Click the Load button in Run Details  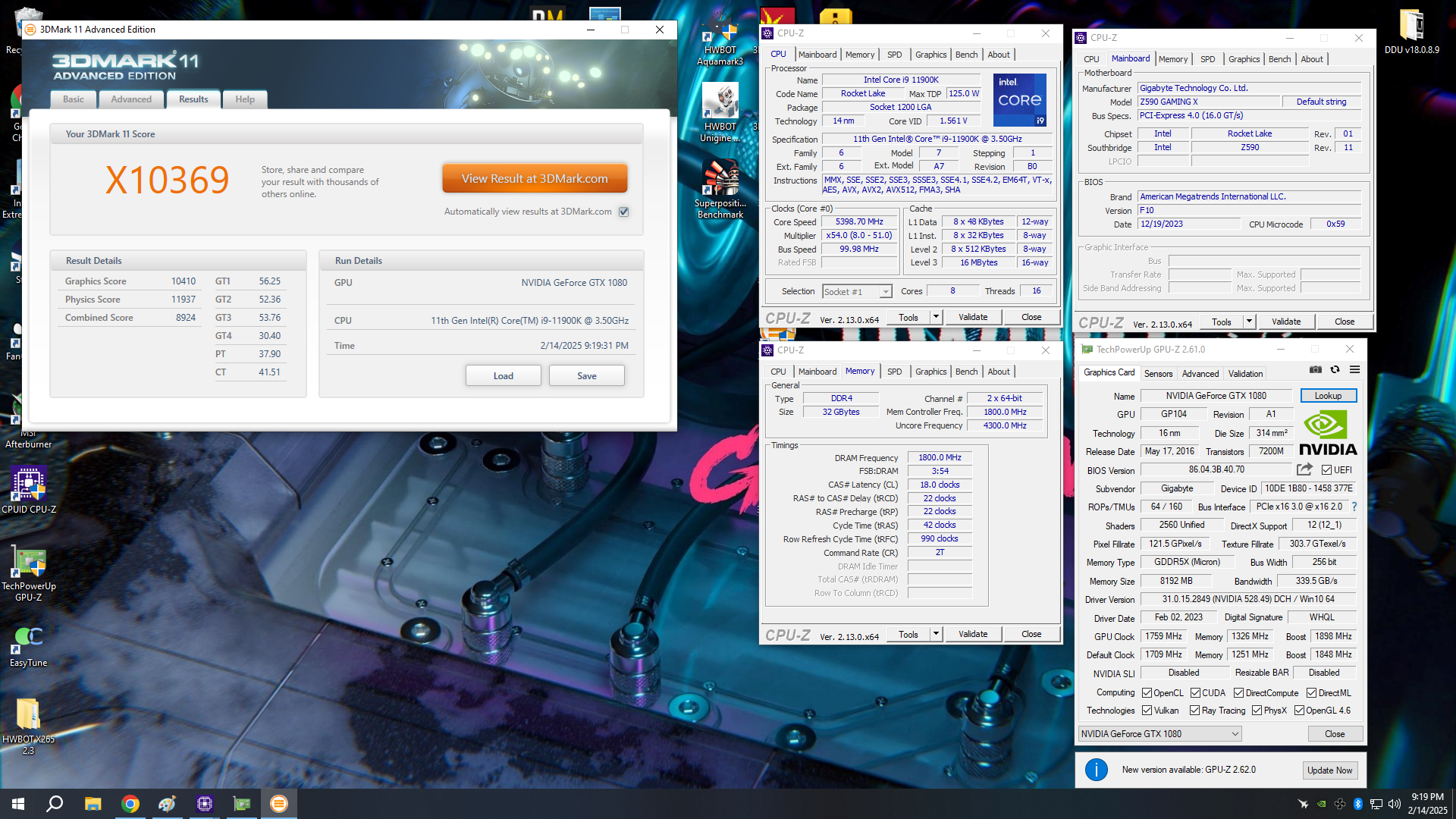click(x=504, y=376)
